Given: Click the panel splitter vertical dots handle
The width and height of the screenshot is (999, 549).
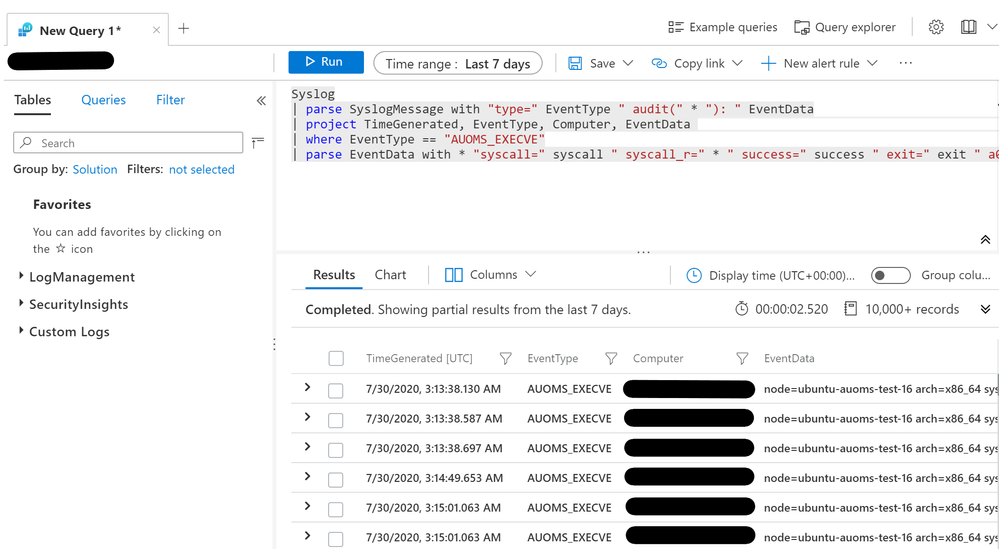Looking at the screenshot, I should (274, 345).
